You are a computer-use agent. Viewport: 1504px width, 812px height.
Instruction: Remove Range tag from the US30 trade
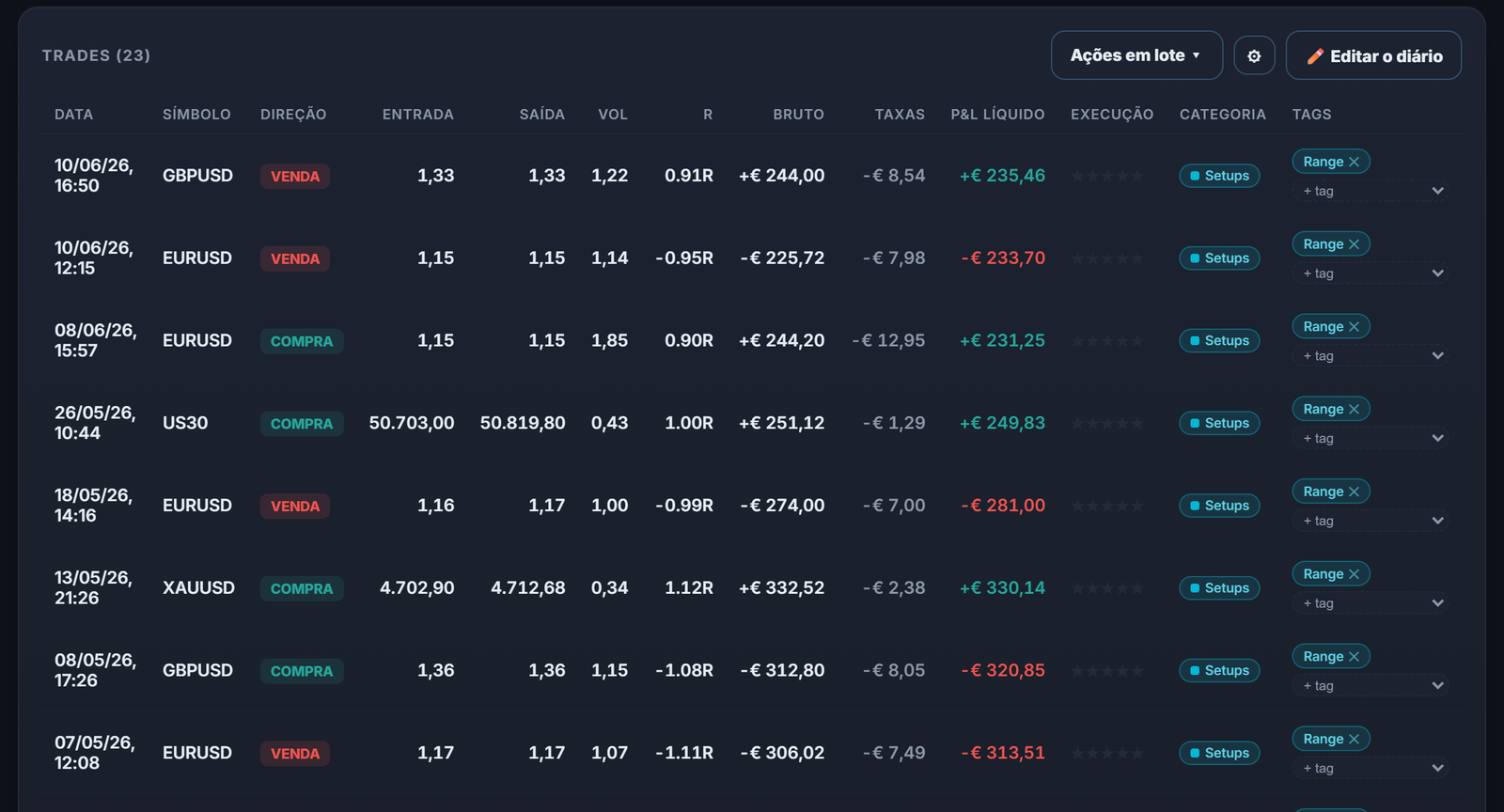coord(1354,409)
